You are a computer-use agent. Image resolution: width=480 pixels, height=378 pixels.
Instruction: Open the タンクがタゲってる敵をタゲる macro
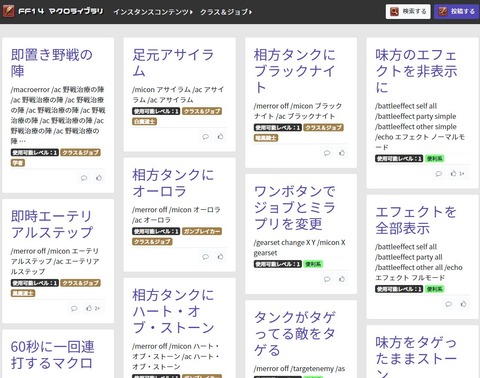click(294, 333)
